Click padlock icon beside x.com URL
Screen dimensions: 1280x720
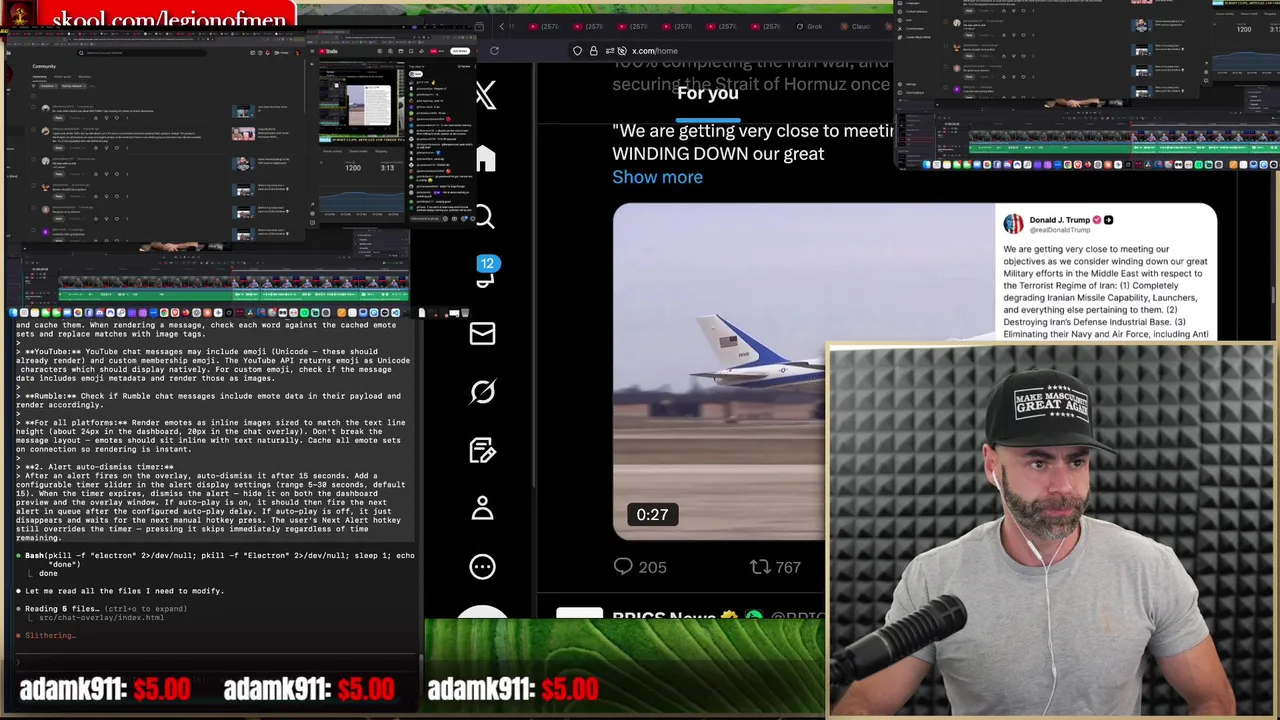point(593,51)
